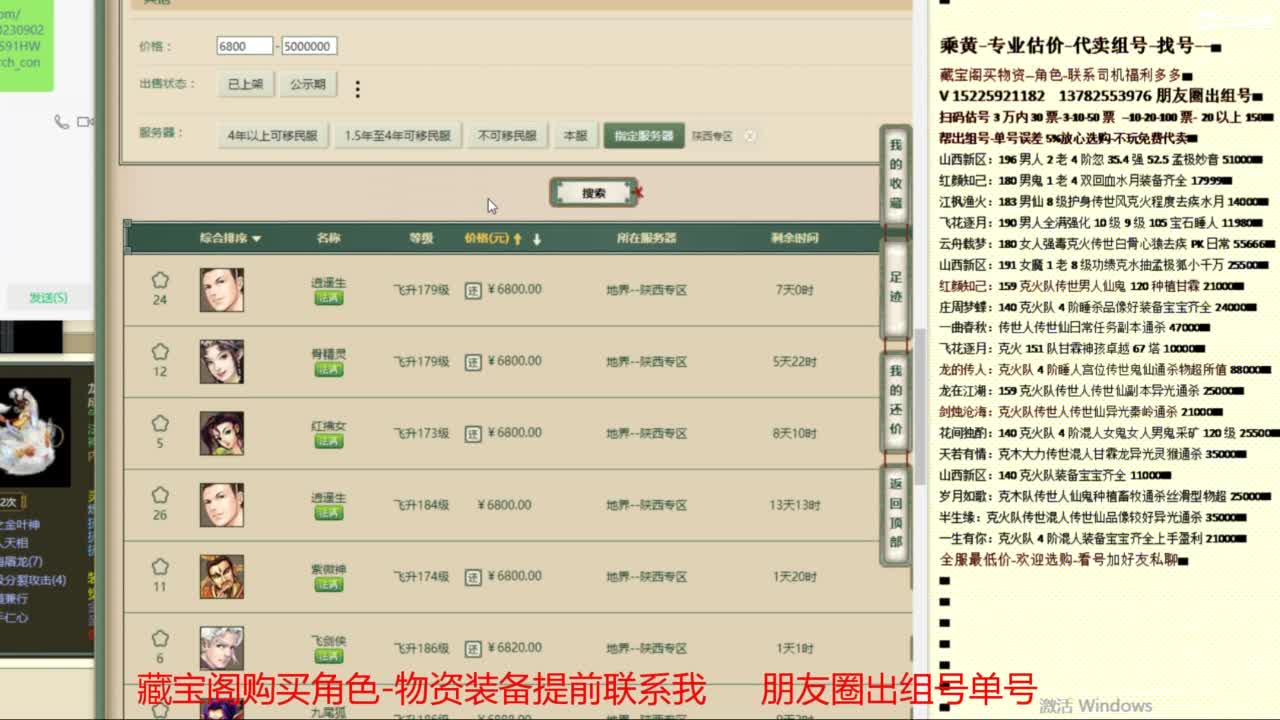Open the 足迹 side tab
The height and width of the screenshot is (720, 1280).
[895, 289]
